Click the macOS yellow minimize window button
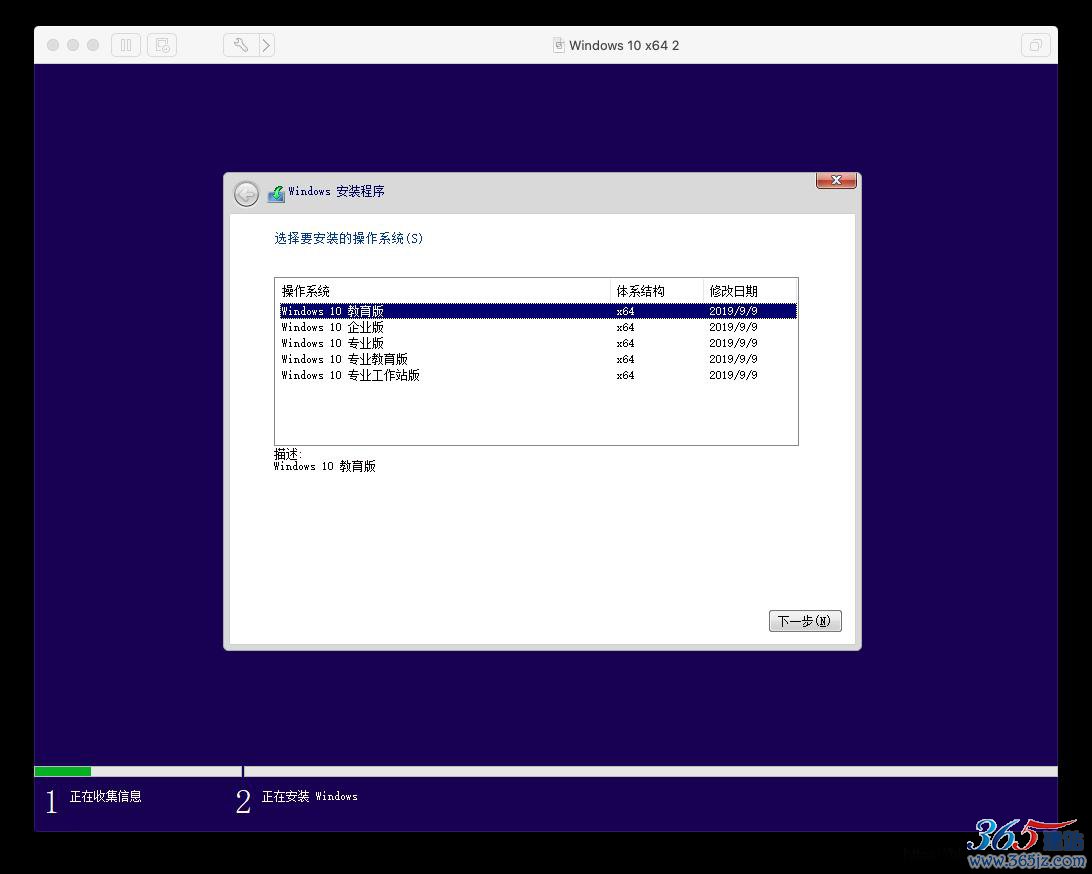 73,45
